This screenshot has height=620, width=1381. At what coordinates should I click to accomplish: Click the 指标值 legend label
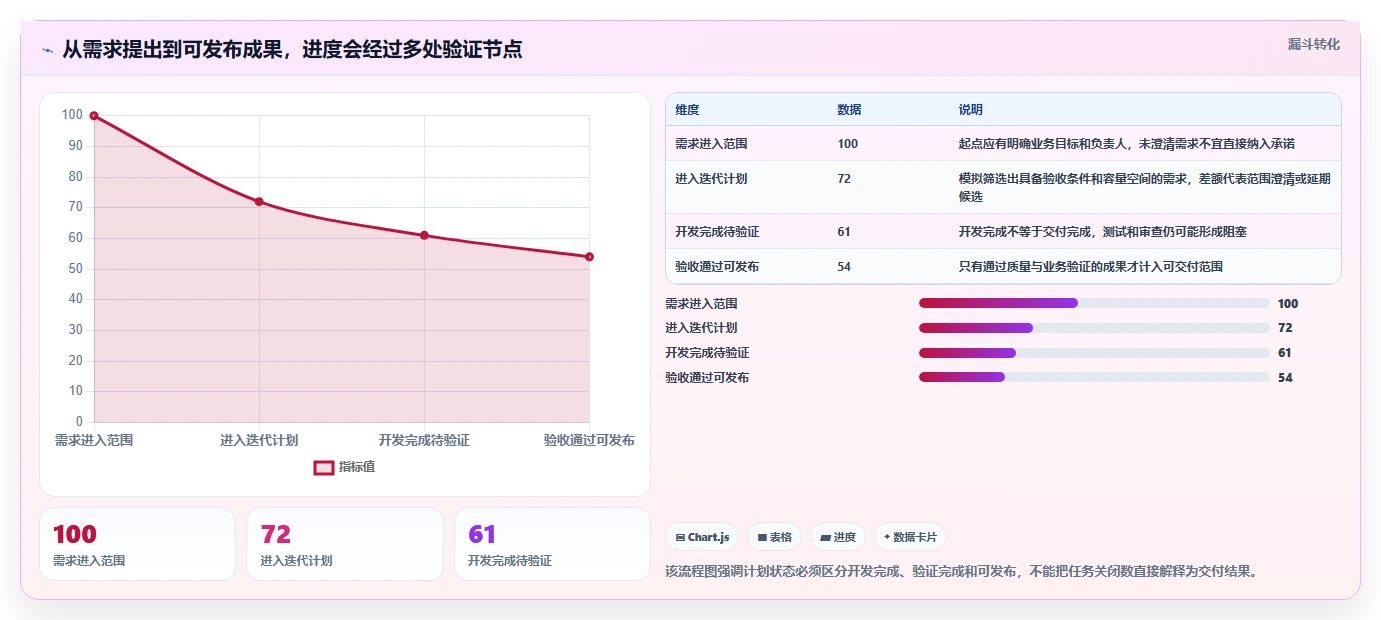coord(357,467)
